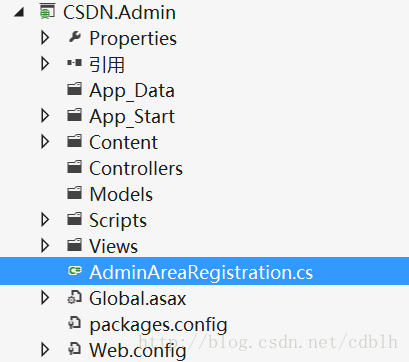409x362 pixels.
Task: Click the C# file icon of AdminAreaRegistration.cs
Action: point(75,271)
